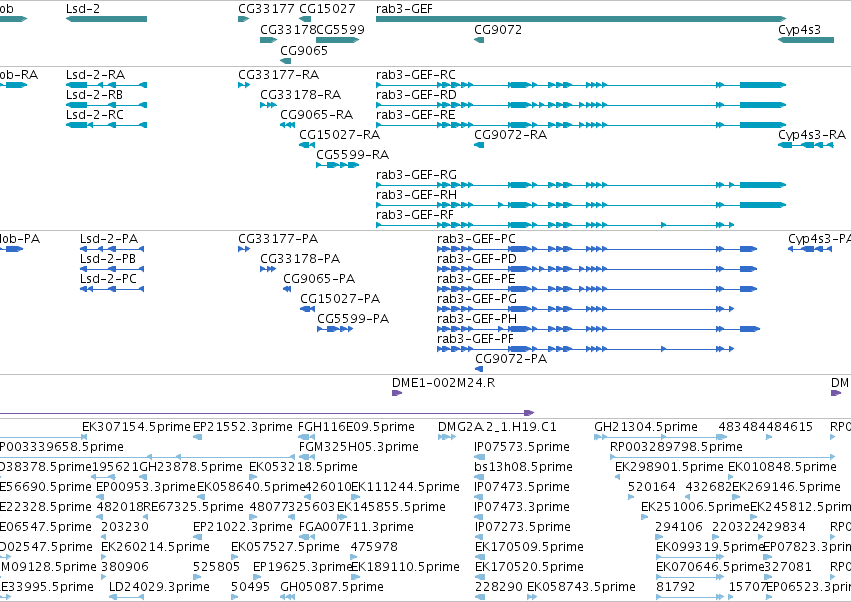Image resolution: width=851 pixels, height=602 pixels.
Task: Click the CG9065 gene label
Action: point(304,50)
